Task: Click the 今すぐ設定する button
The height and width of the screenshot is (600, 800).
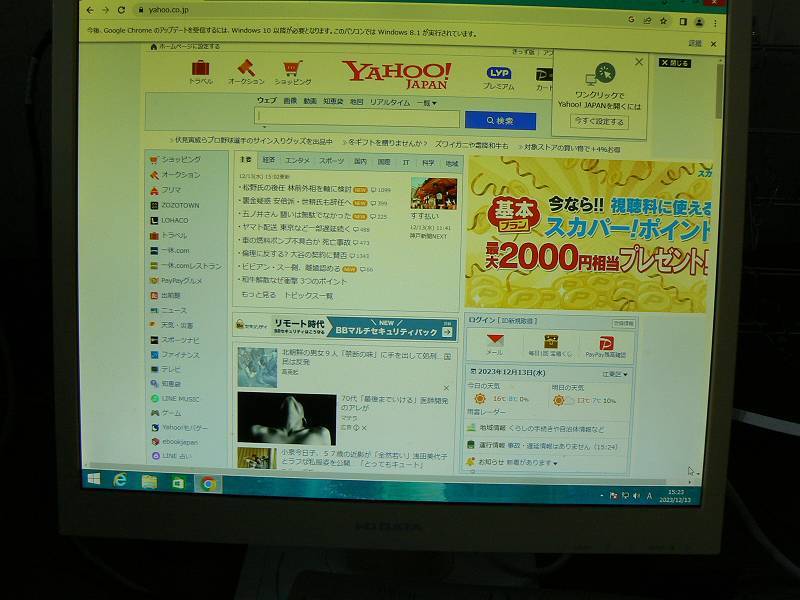Action: click(x=599, y=121)
